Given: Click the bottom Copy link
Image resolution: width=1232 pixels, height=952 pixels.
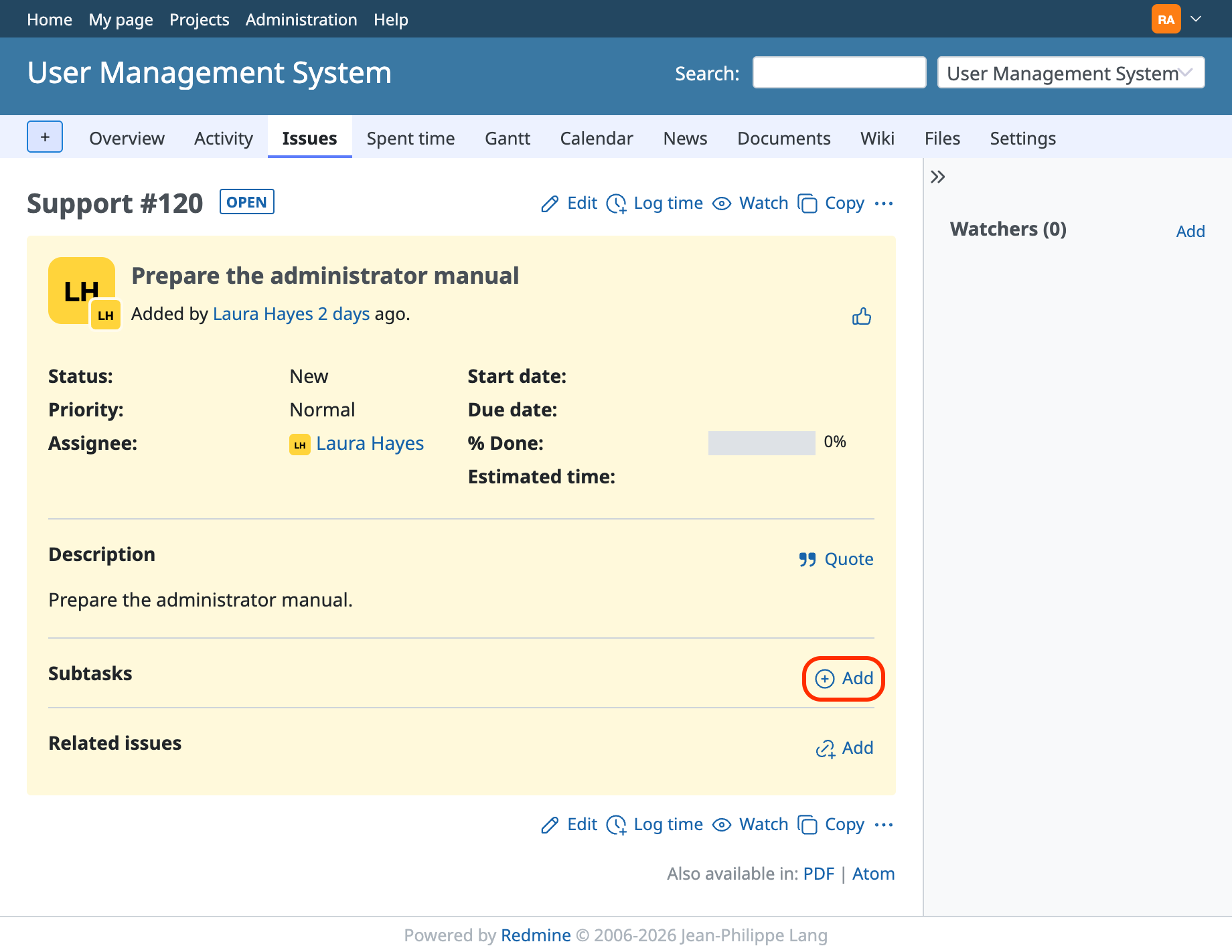Looking at the screenshot, I should tap(831, 824).
